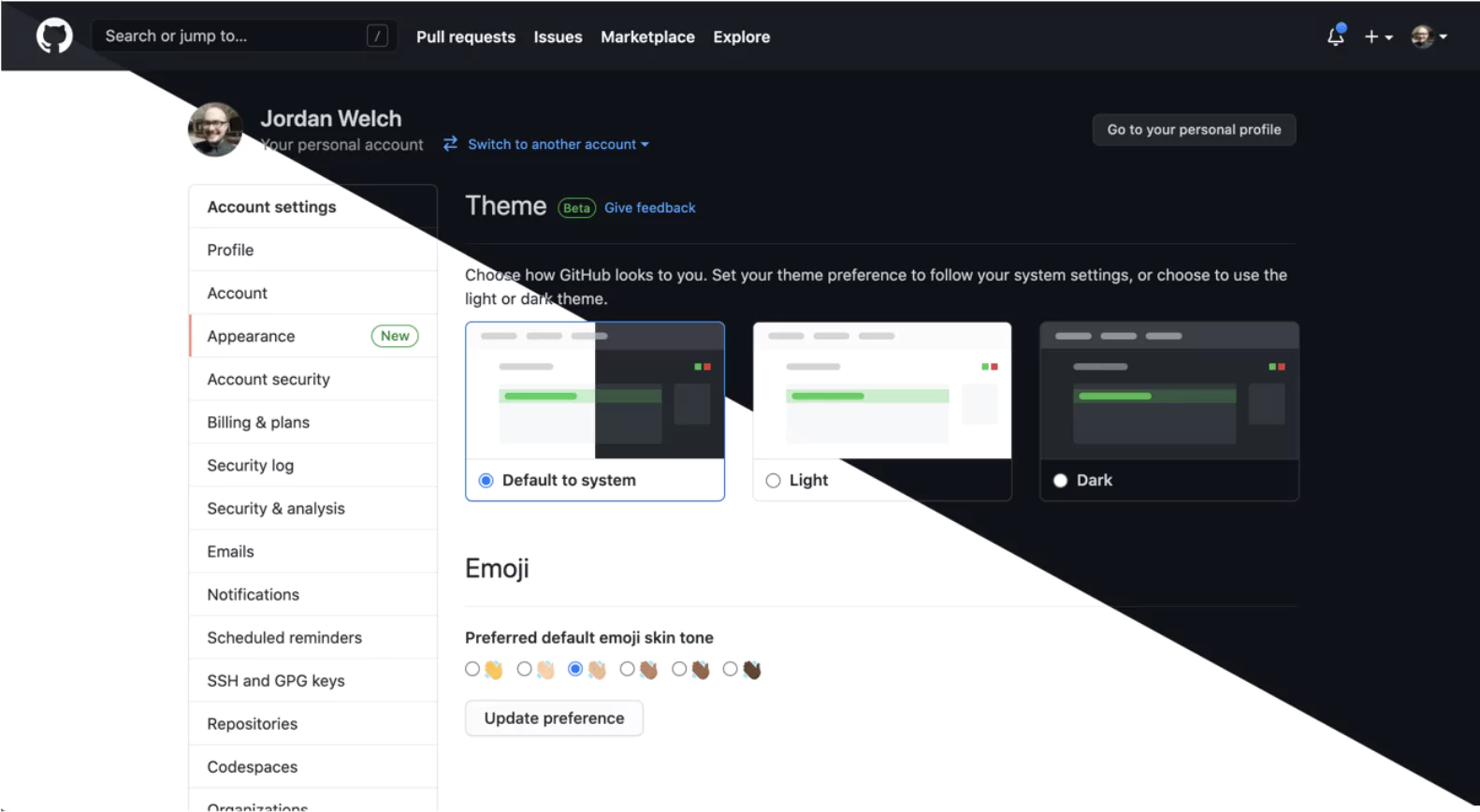Open Issues in the top nav

[x=558, y=36]
